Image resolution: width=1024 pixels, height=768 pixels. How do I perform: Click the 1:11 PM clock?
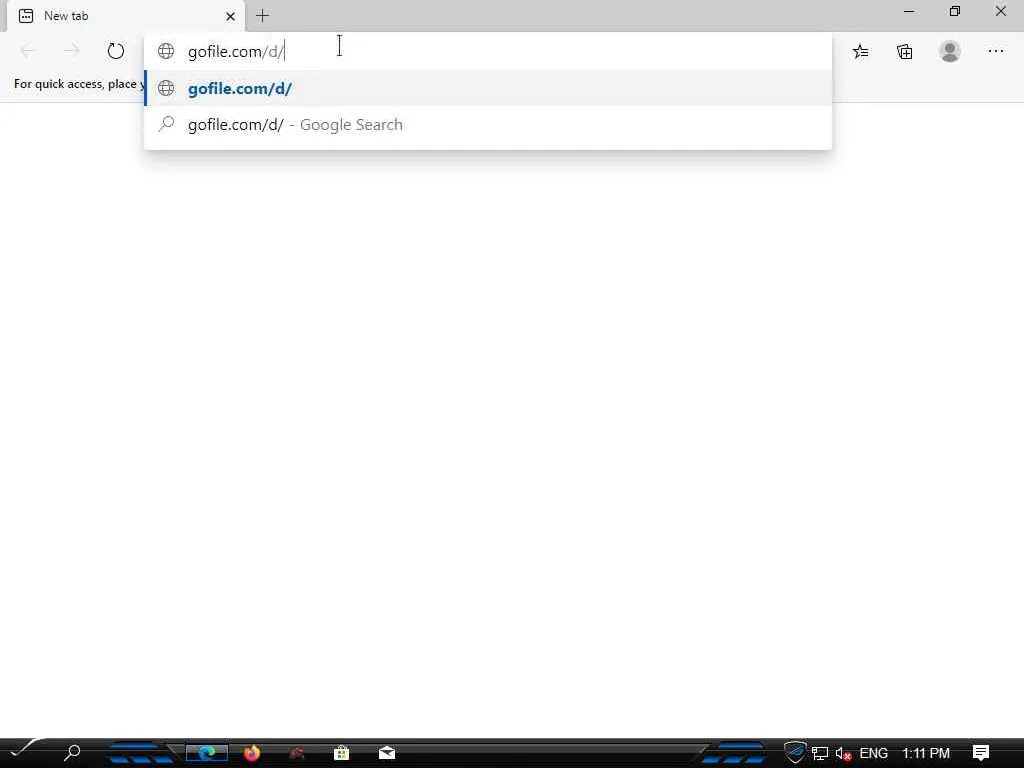925,753
